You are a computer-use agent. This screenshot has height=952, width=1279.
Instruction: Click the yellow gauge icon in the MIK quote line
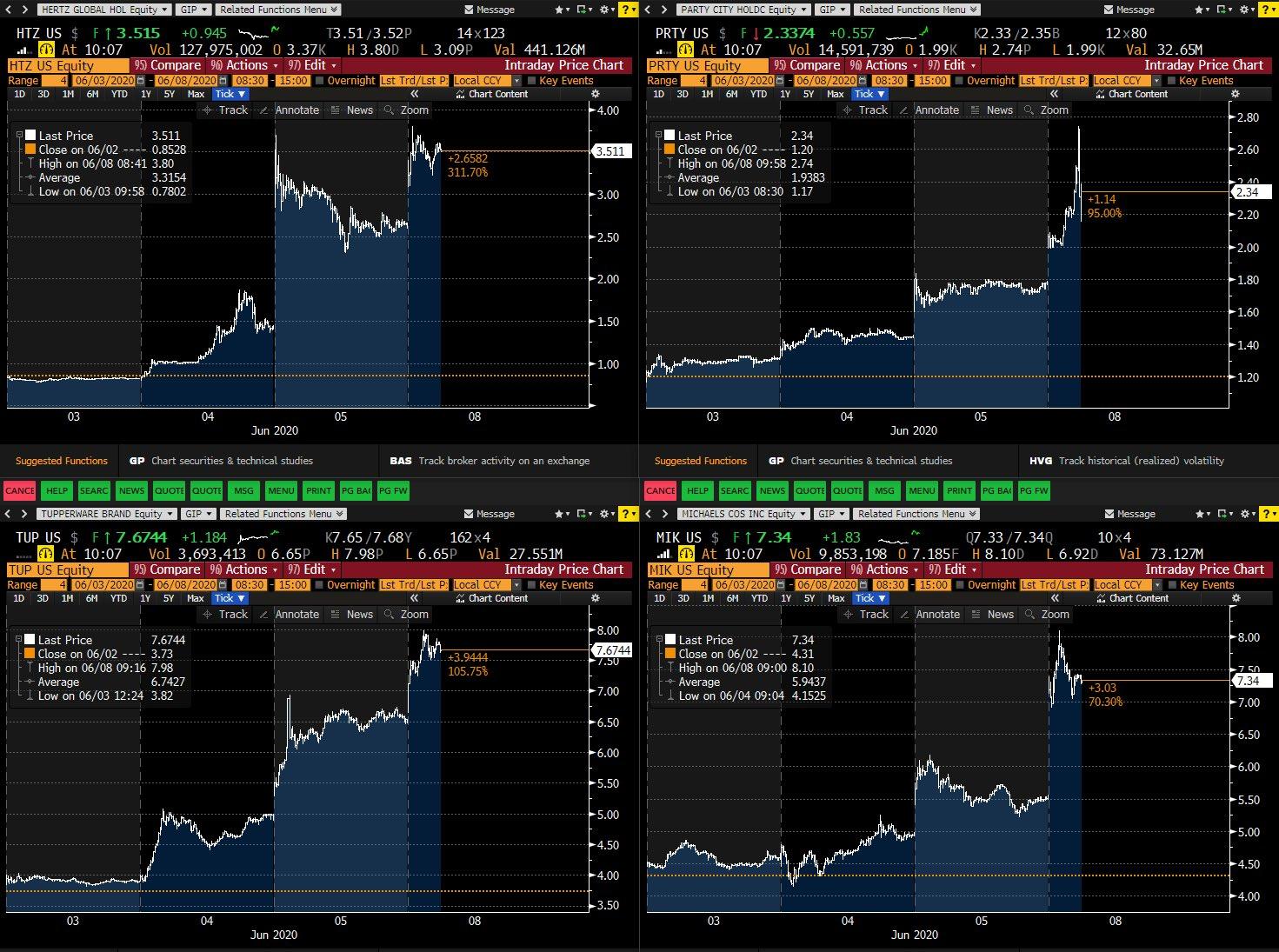click(686, 554)
